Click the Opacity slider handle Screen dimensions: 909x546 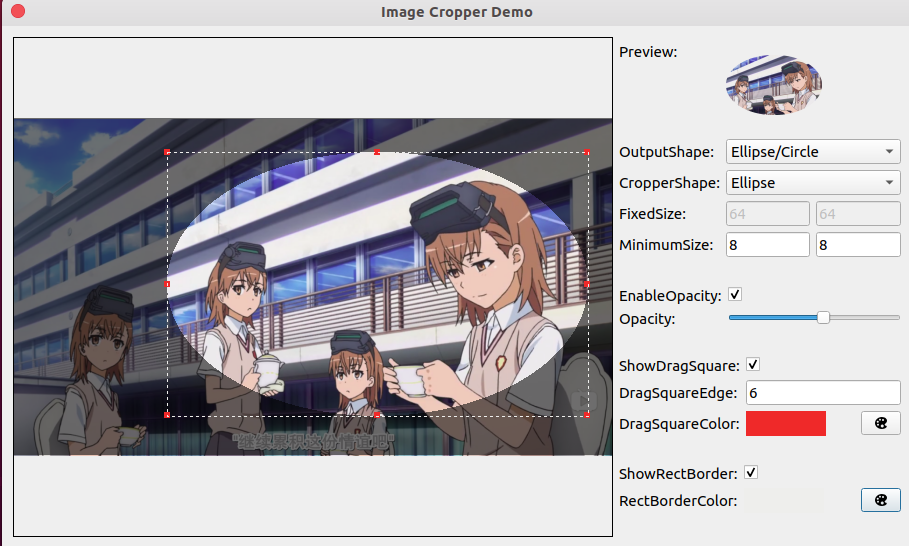point(823,318)
